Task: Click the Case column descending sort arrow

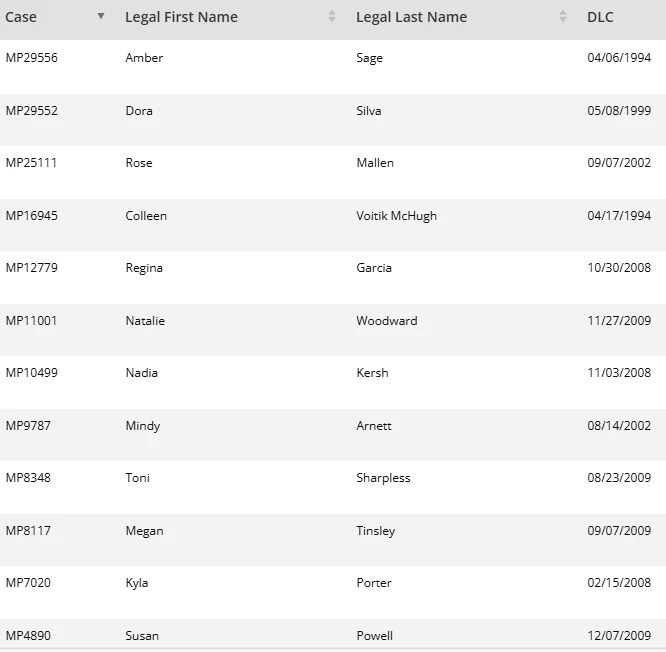Action: 101,17
